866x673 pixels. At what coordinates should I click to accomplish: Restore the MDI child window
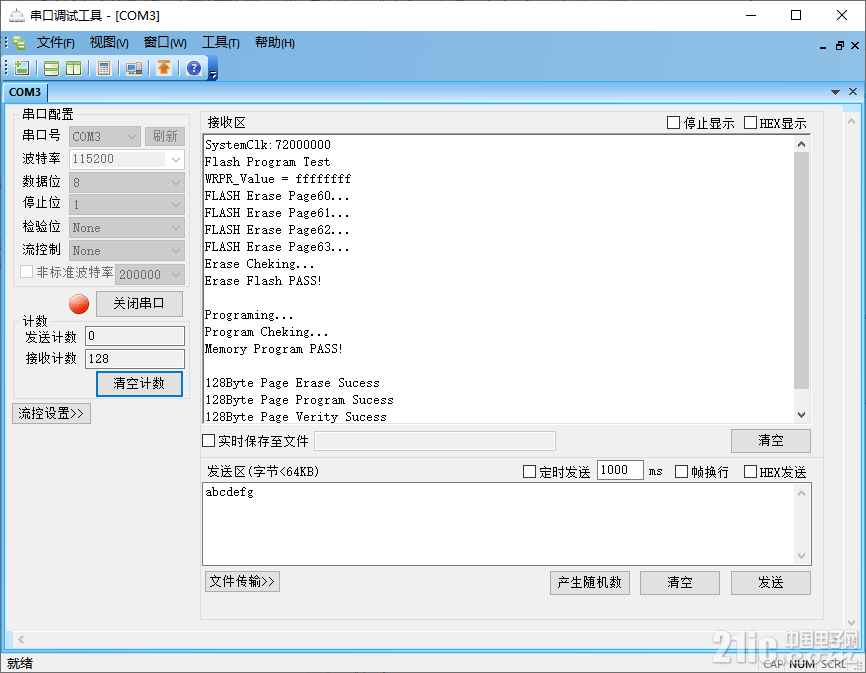pyautogui.click(x=839, y=46)
